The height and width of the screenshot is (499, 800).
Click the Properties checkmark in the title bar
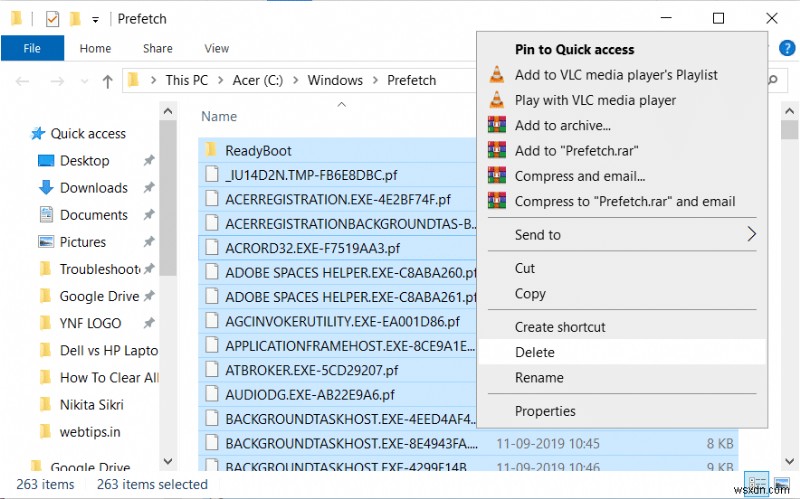click(x=52, y=18)
